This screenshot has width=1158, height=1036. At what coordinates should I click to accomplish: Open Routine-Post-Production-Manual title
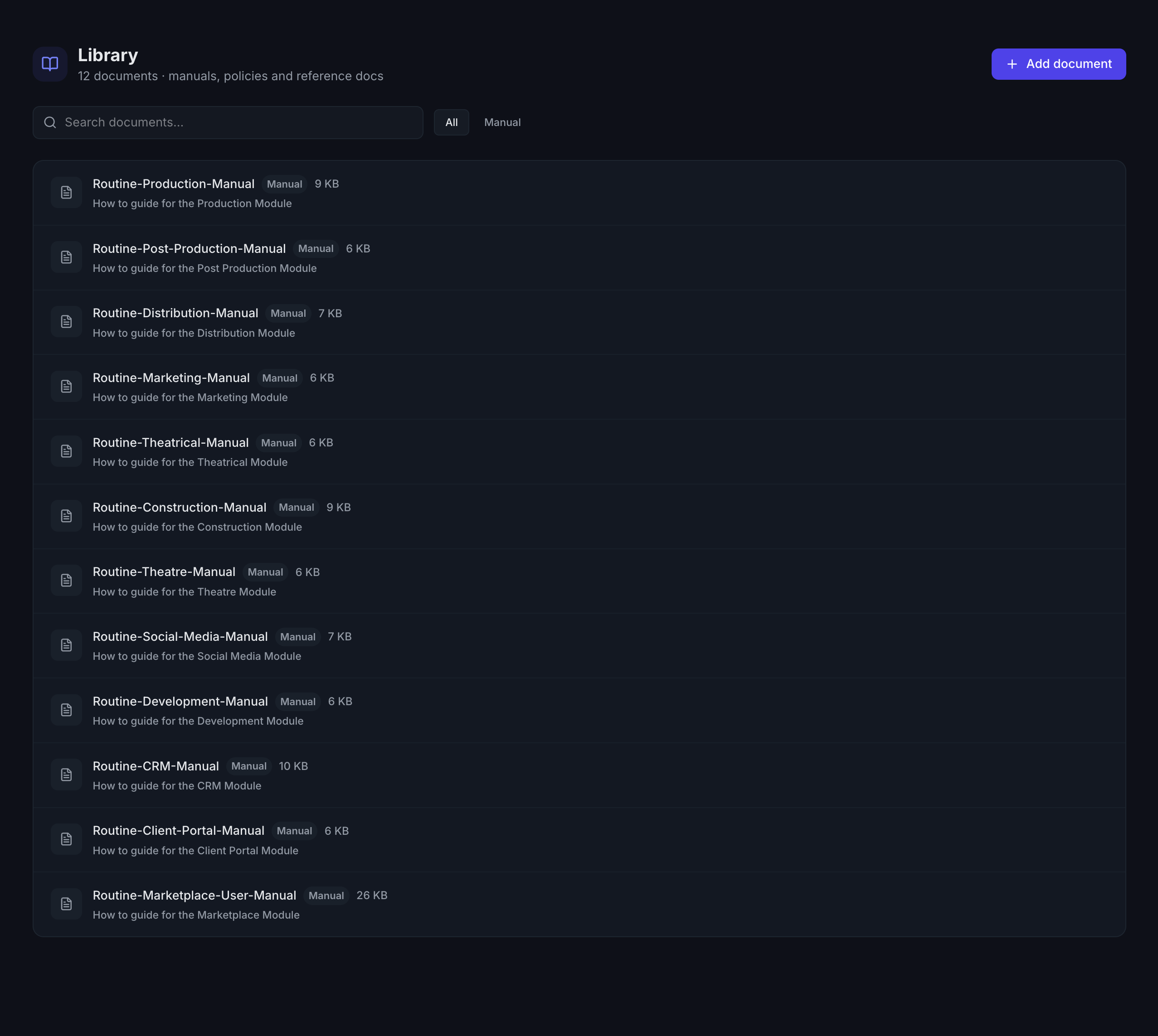click(189, 249)
